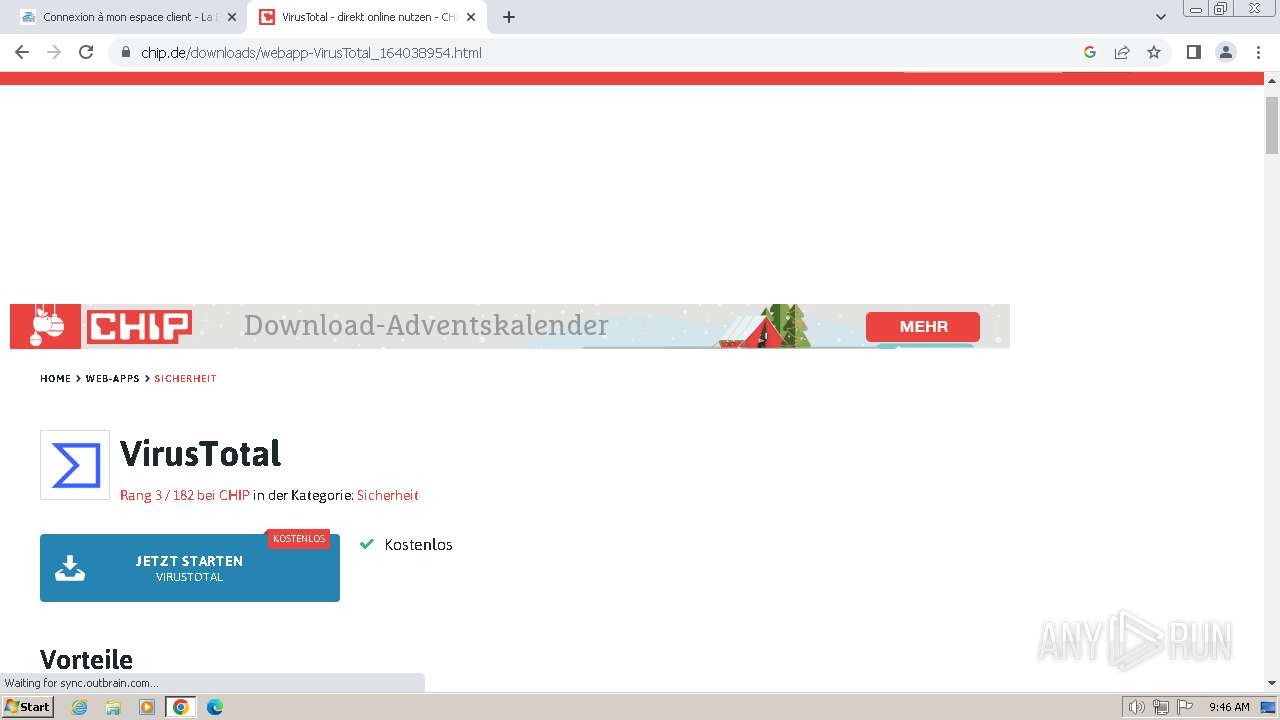
Task: Click the ornament icon in red banner square
Action: click(x=45, y=326)
